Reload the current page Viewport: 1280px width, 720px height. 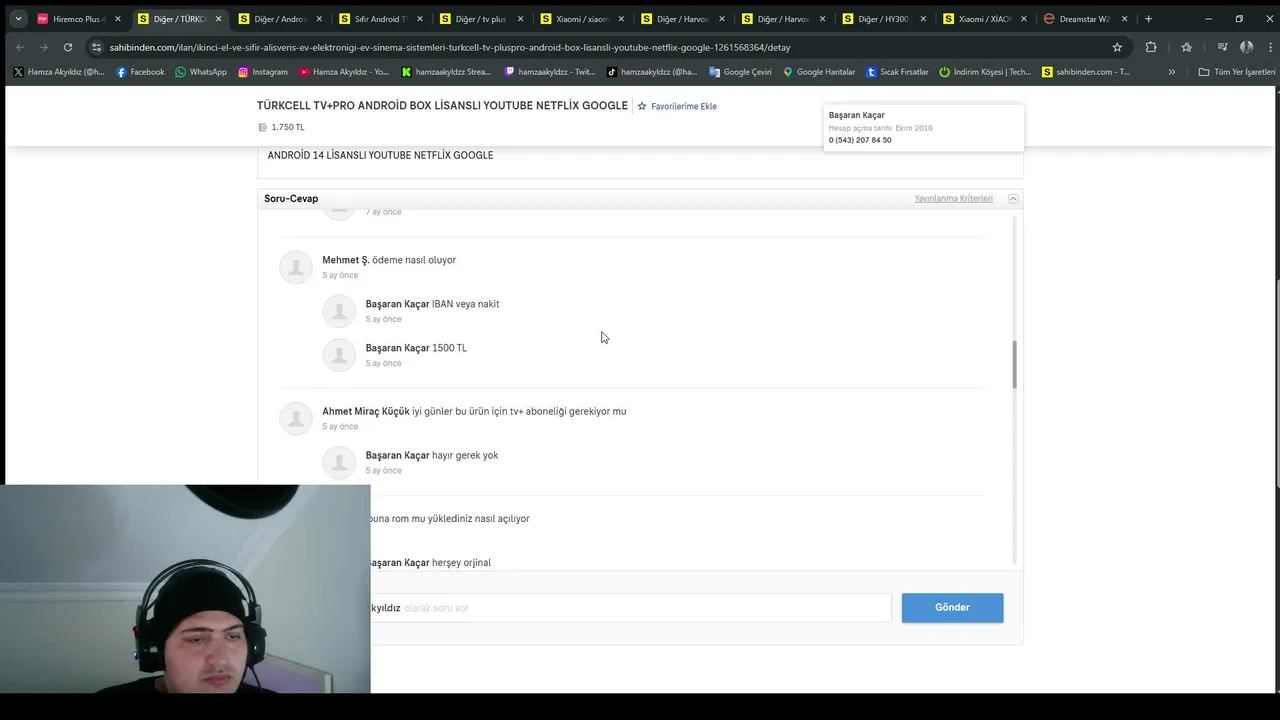[x=68, y=47]
